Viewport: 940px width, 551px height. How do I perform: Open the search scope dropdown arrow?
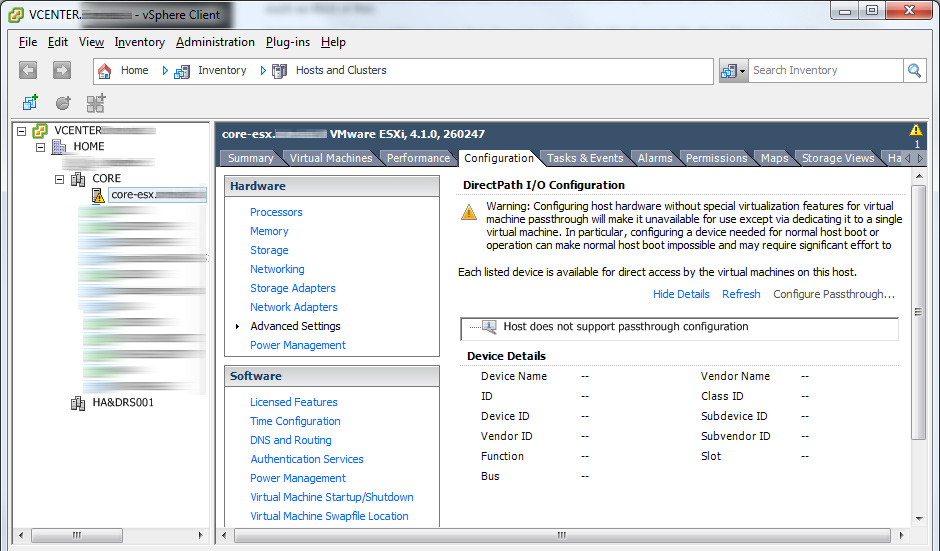[x=742, y=71]
